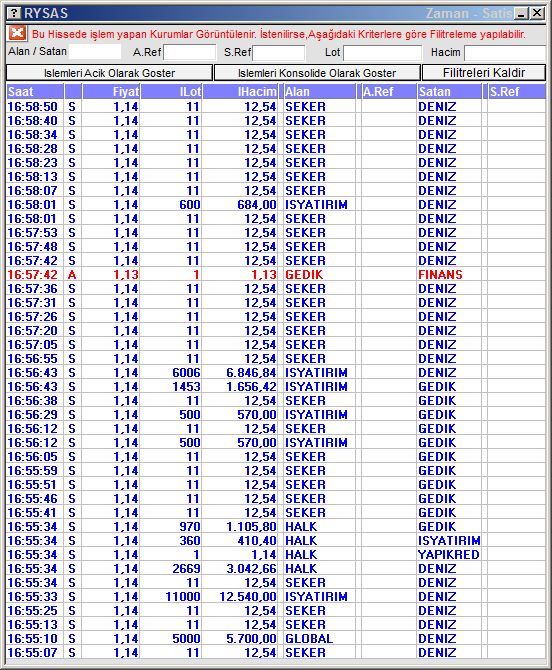
Task: Focus the A.Ref filter field
Action: (189, 53)
